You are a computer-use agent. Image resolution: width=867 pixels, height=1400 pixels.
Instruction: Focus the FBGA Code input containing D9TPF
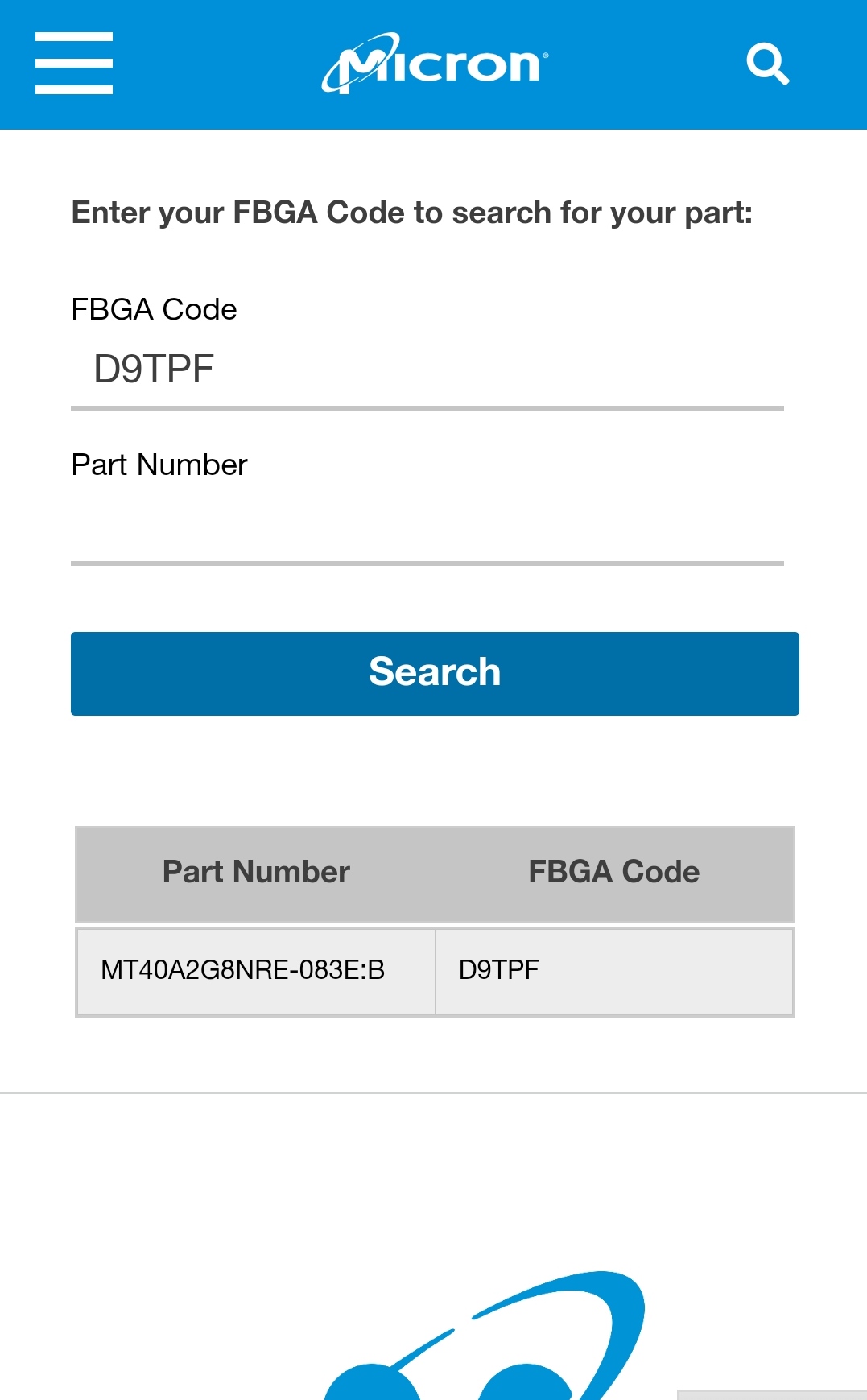pos(427,370)
